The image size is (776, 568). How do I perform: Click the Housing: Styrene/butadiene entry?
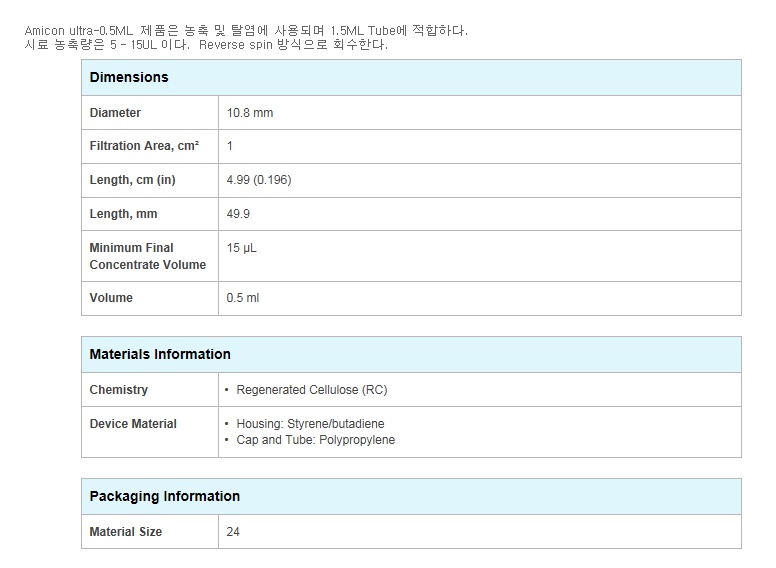[x=310, y=424]
